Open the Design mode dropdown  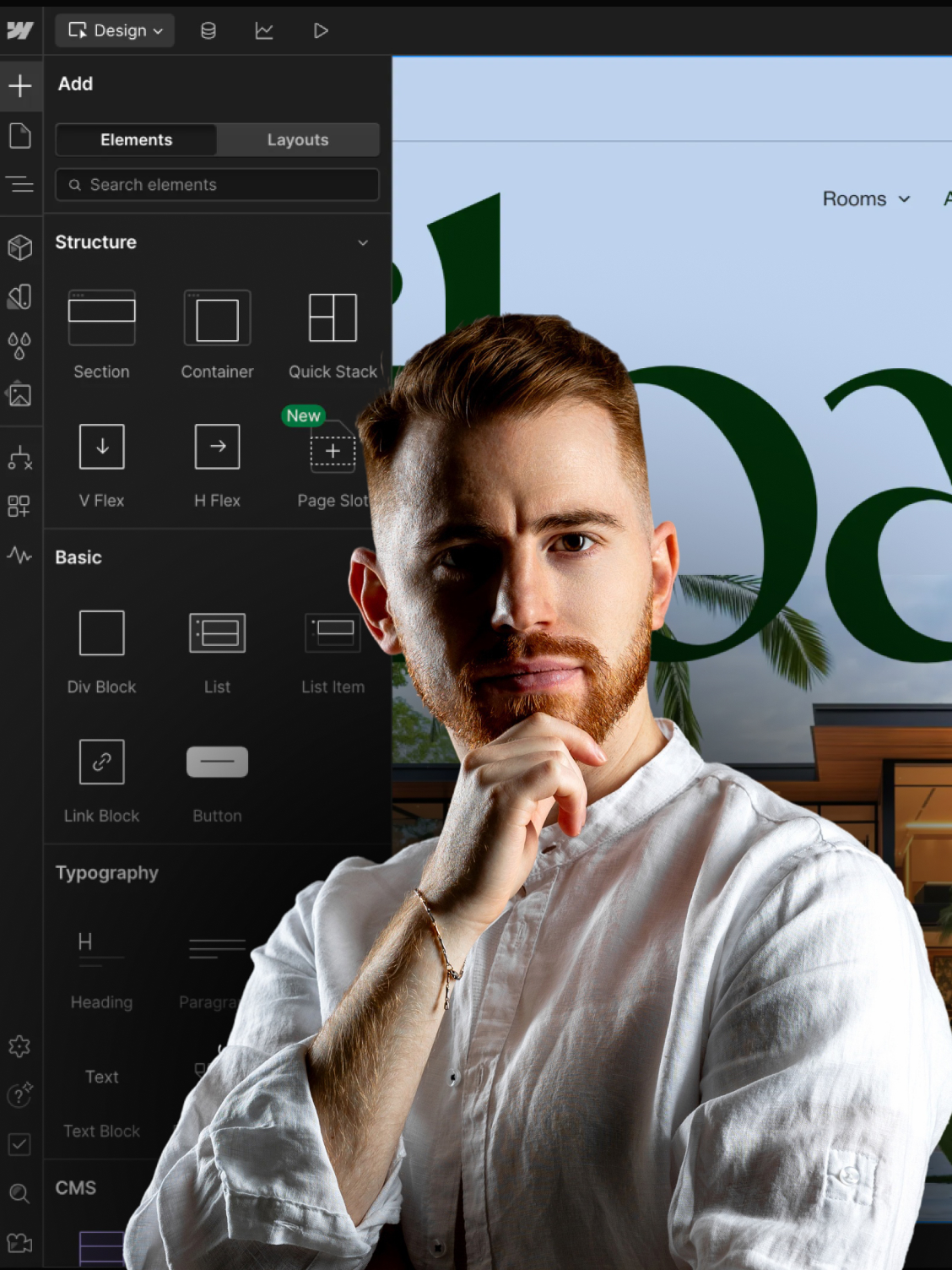115,30
